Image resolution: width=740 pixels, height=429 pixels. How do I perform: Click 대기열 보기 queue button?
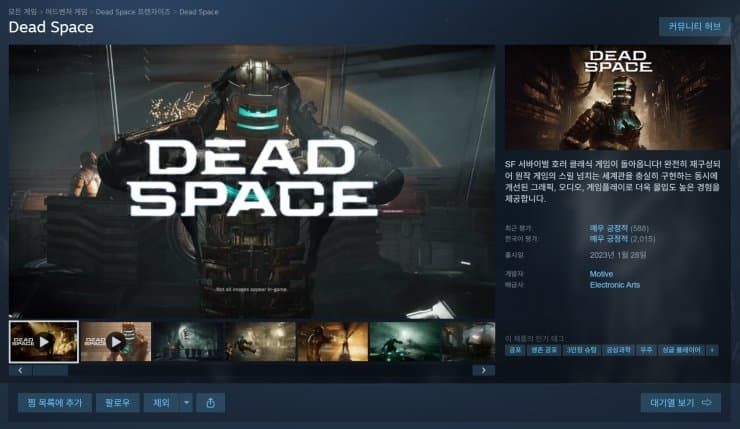click(x=681, y=403)
